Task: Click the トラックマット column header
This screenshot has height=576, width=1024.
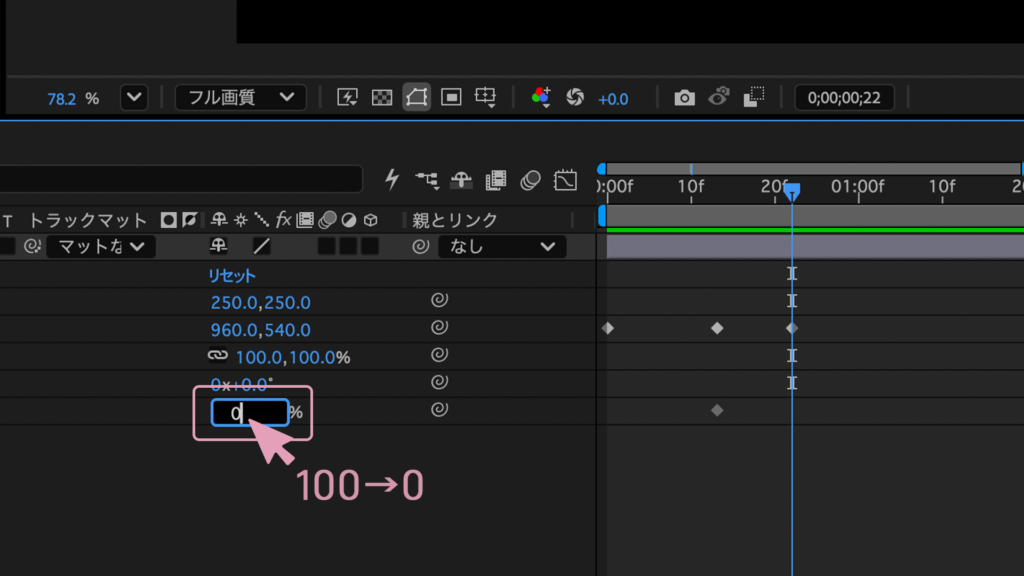Action: click(88, 221)
